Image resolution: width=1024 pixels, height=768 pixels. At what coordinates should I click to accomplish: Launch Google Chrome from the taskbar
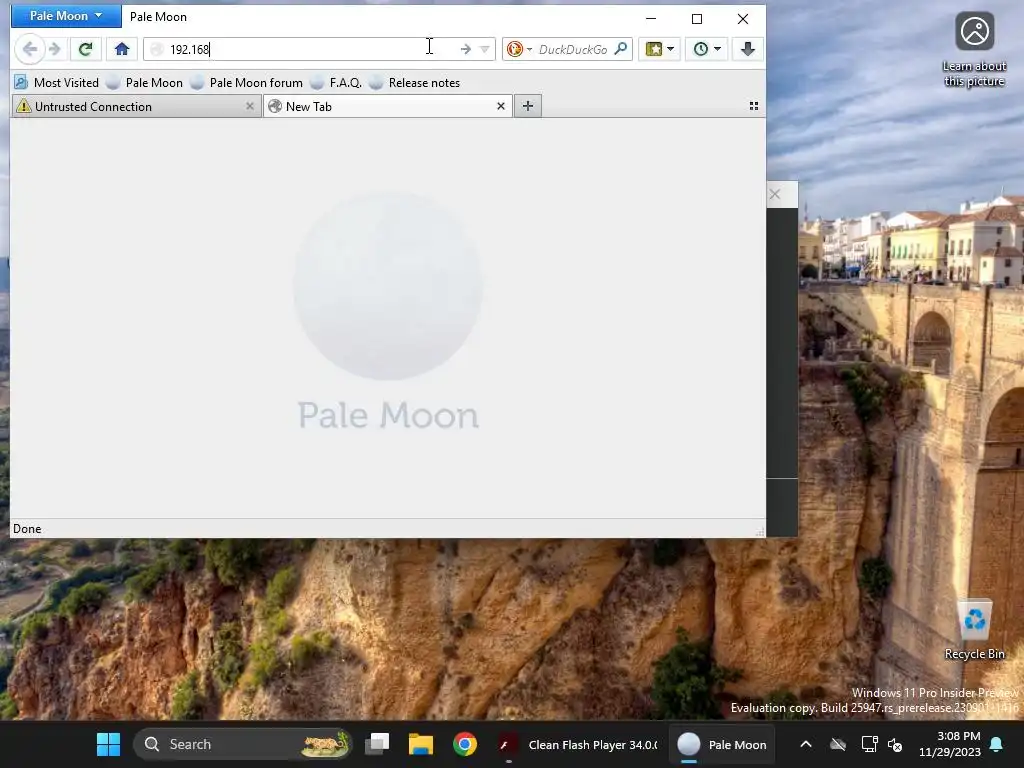pyautogui.click(x=465, y=744)
